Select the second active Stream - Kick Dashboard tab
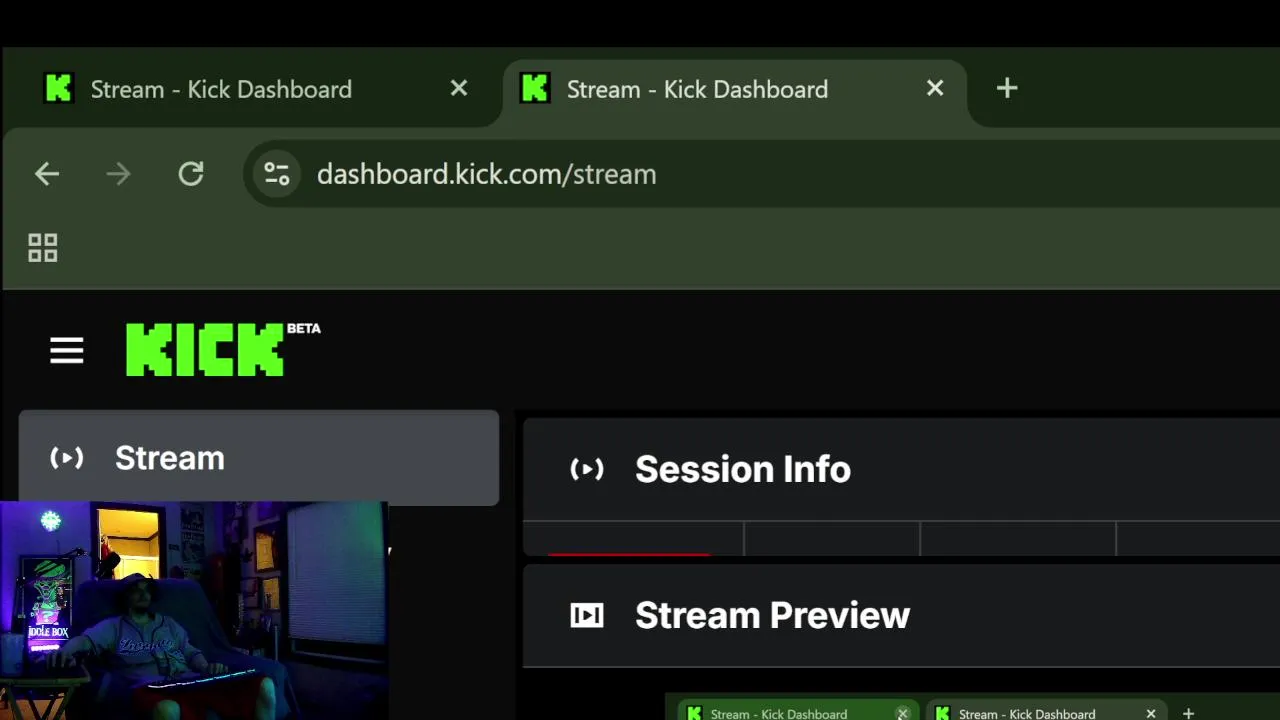The image size is (1280, 720). 735,89
